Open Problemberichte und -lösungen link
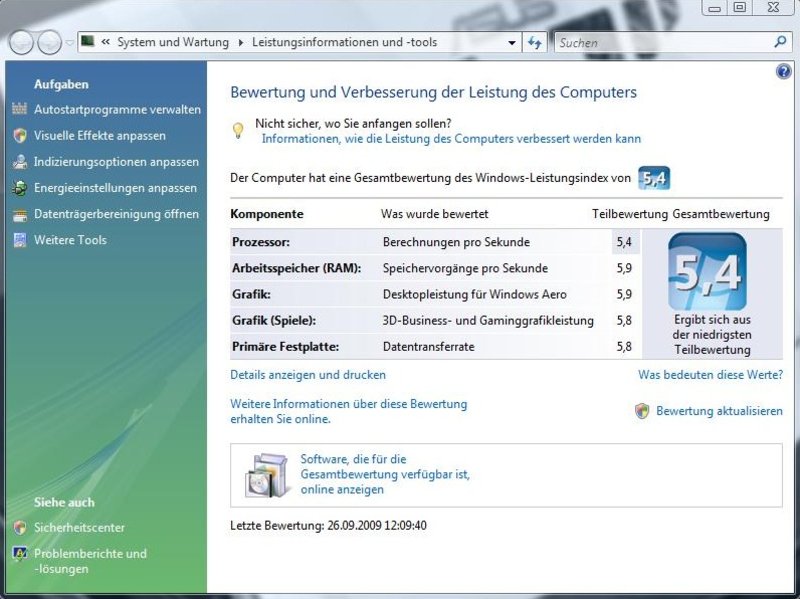The image size is (800, 599). click(x=90, y=561)
